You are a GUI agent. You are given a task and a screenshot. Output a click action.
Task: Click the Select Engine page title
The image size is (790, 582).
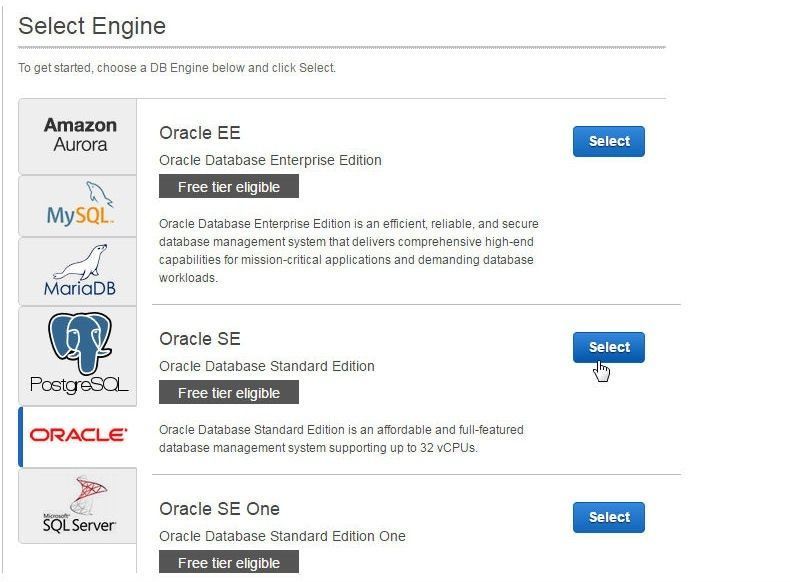point(92,26)
